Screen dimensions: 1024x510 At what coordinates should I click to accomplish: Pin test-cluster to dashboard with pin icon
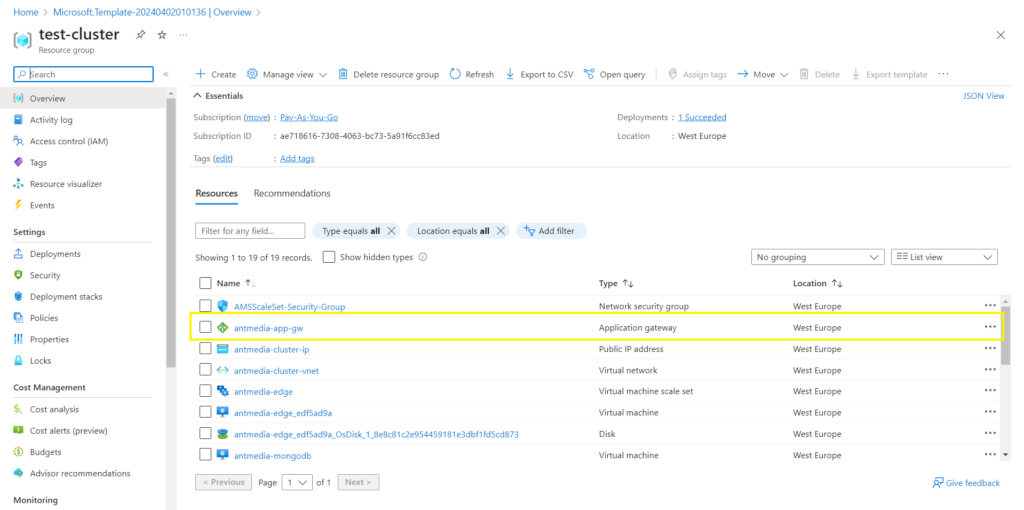pos(140,35)
